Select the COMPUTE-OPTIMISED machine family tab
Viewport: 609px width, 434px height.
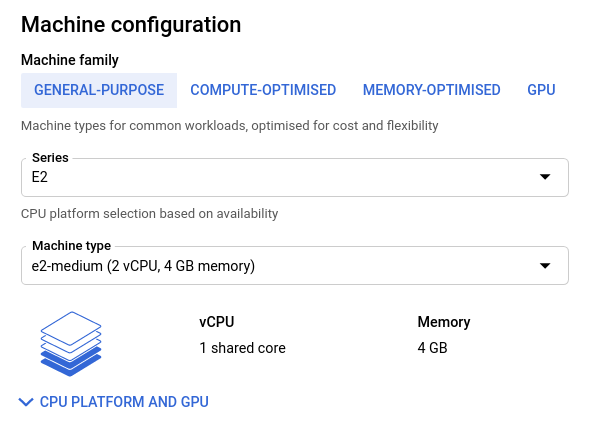tap(263, 90)
